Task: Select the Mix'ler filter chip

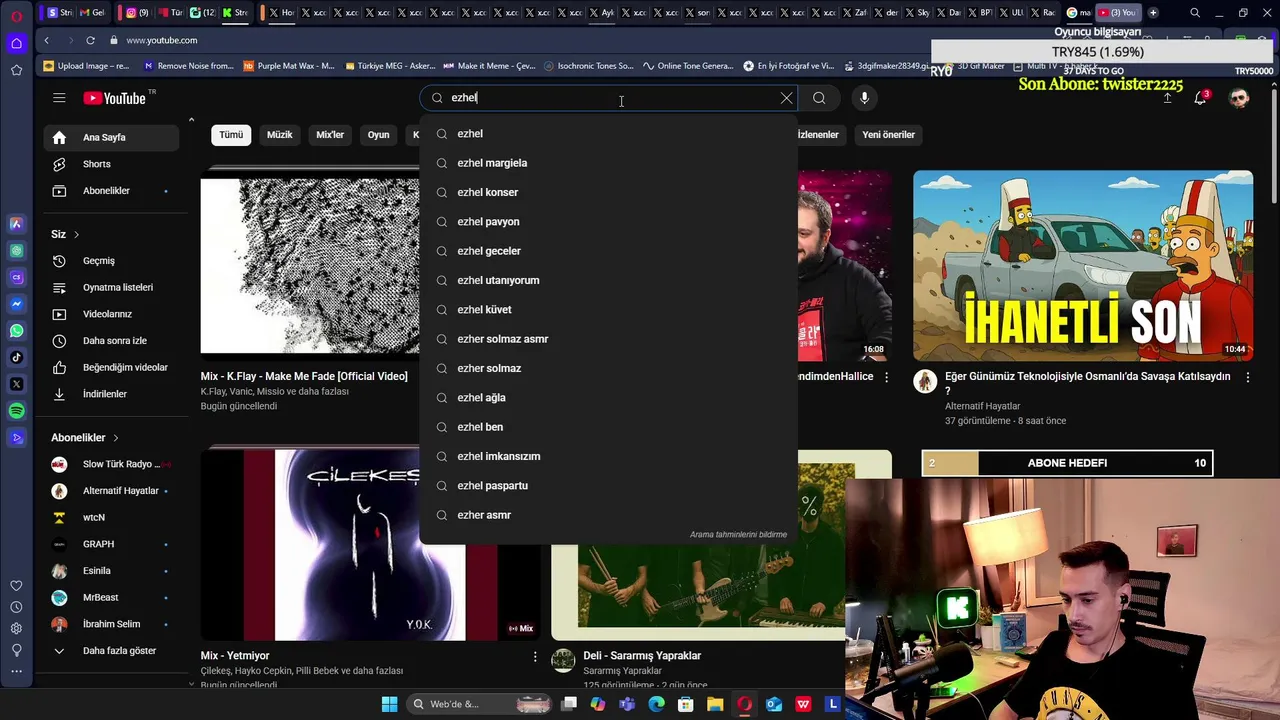Action: point(330,135)
